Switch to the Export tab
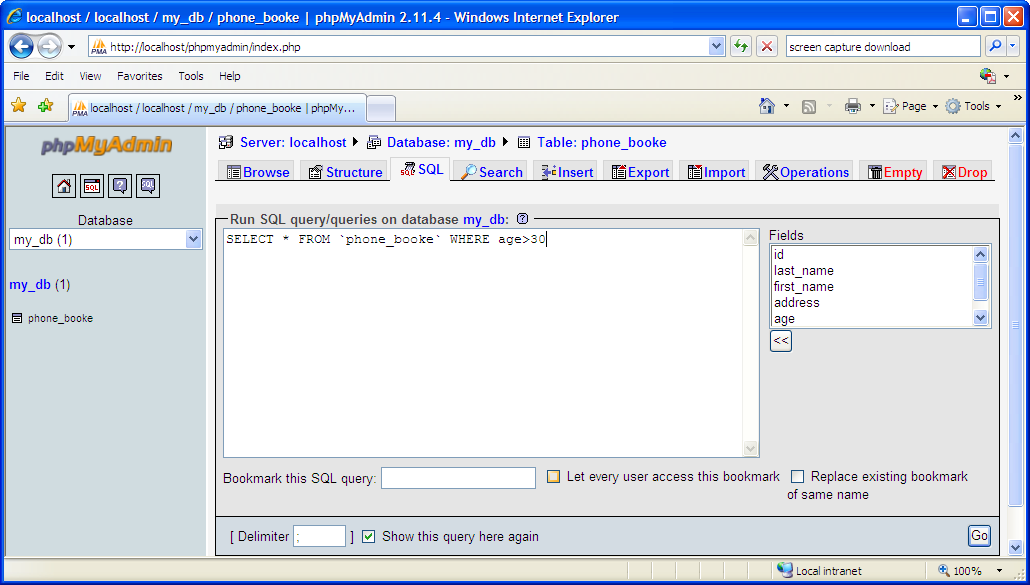The width and height of the screenshot is (1030, 585). [640, 172]
